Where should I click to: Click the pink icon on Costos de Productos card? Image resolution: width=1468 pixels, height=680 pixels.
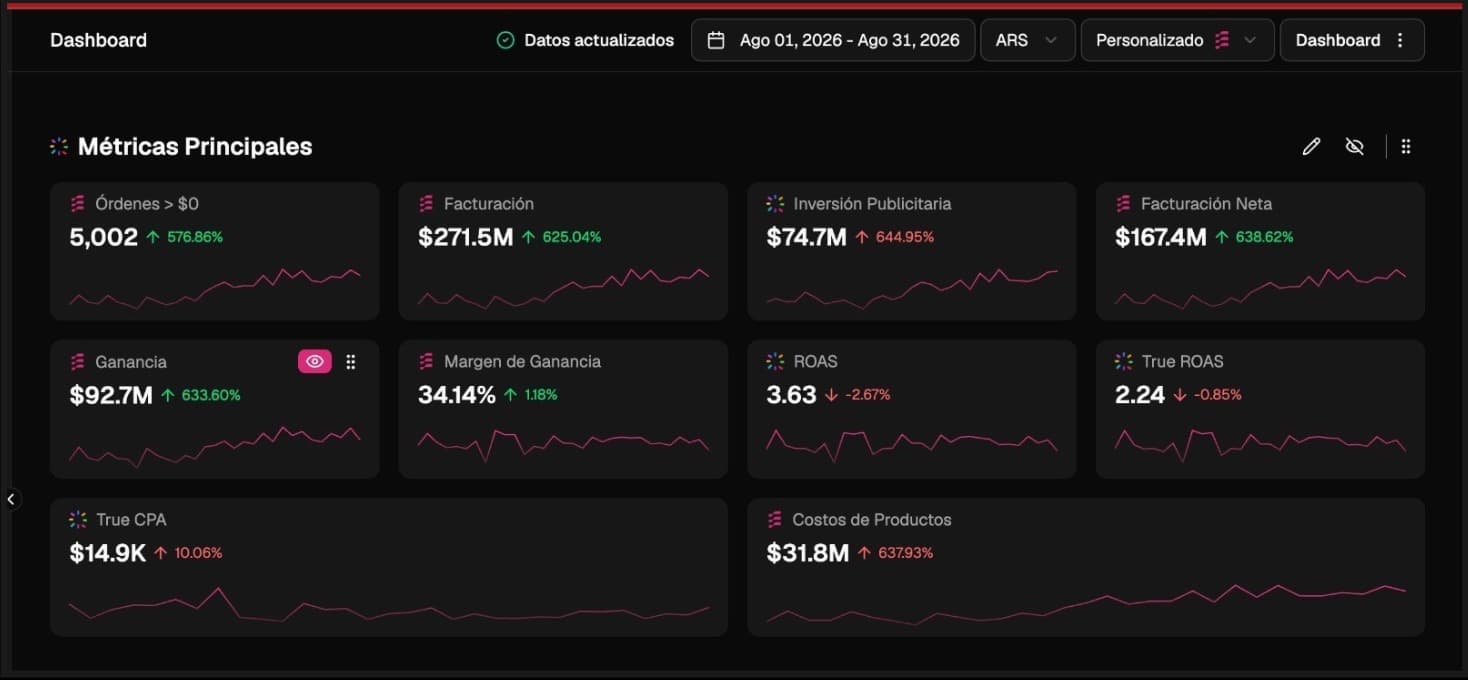[x=775, y=520]
